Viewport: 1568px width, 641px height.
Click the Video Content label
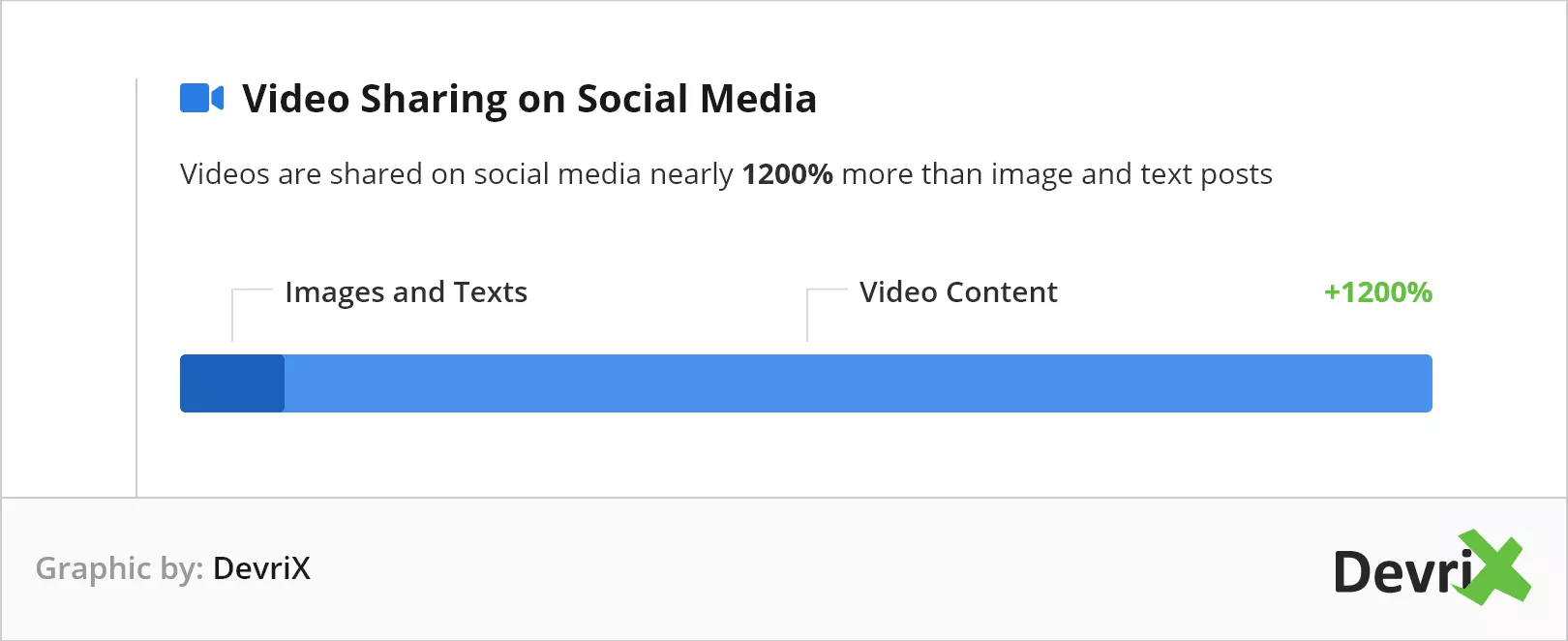tap(958, 292)
